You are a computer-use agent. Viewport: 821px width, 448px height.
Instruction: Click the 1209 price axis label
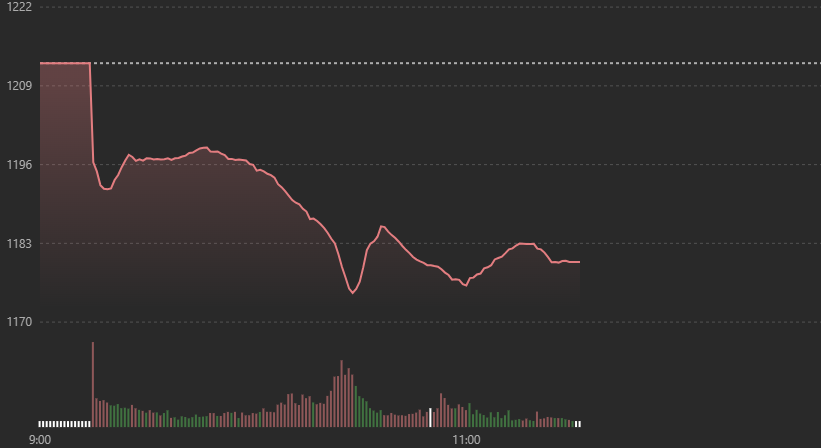click(x=19, y=86)
